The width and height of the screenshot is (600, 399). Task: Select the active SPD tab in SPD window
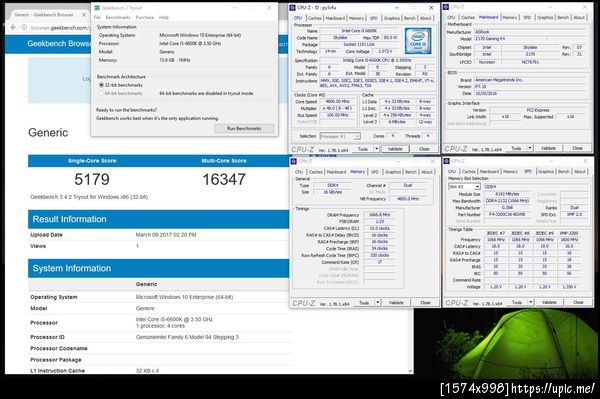pyautogui.click(x=528, y=171)
